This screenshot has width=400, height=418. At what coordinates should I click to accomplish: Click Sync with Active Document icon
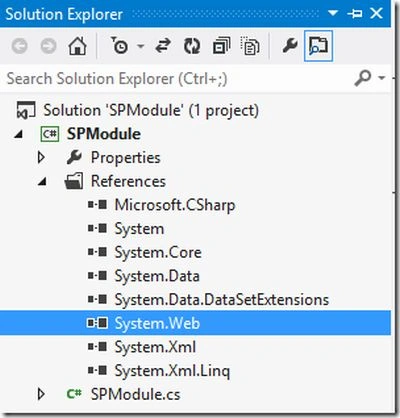(163, 46)
